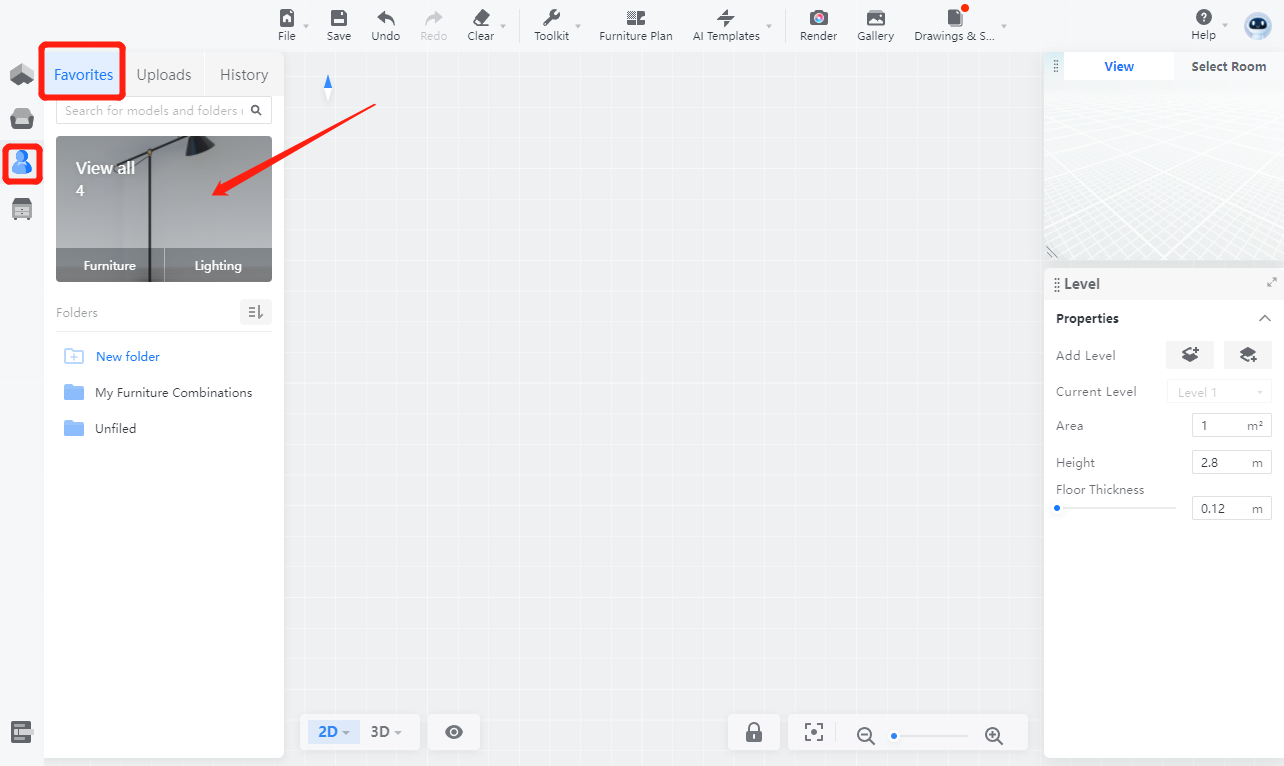Switch to the History tab
Viewport: 1284px width, 766px height.
click(x=244, y=75)
